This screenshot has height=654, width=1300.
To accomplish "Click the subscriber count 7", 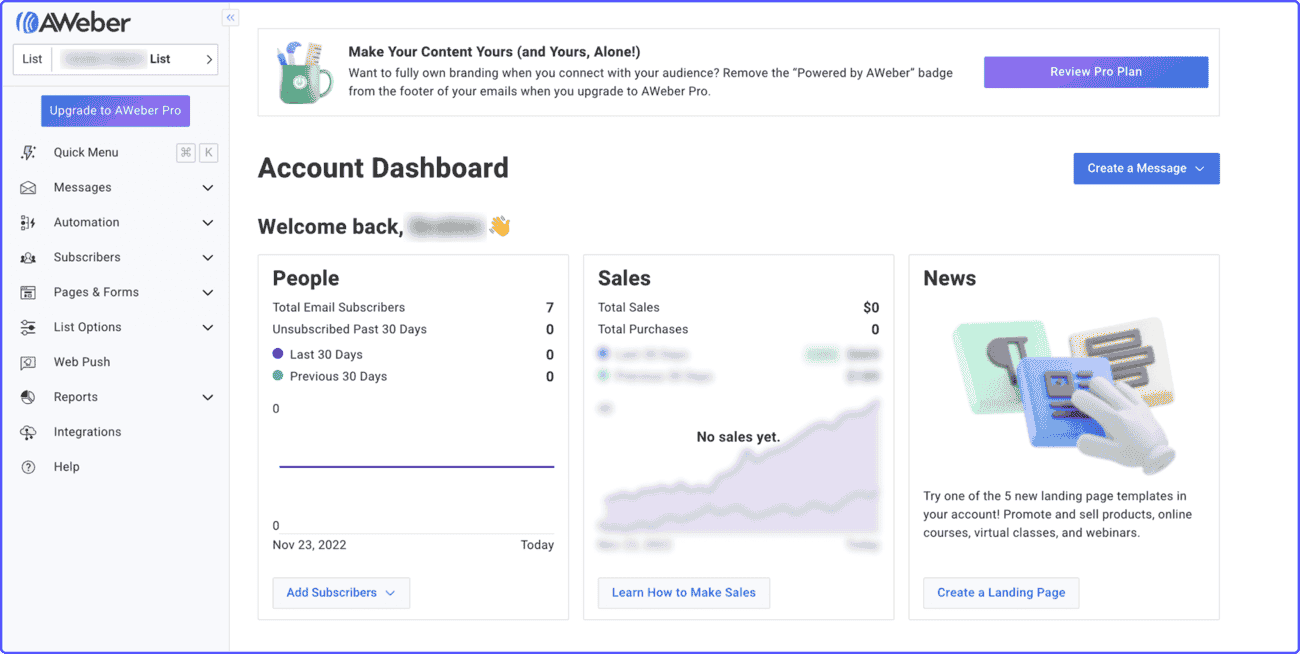I will (x=550, y=308).
